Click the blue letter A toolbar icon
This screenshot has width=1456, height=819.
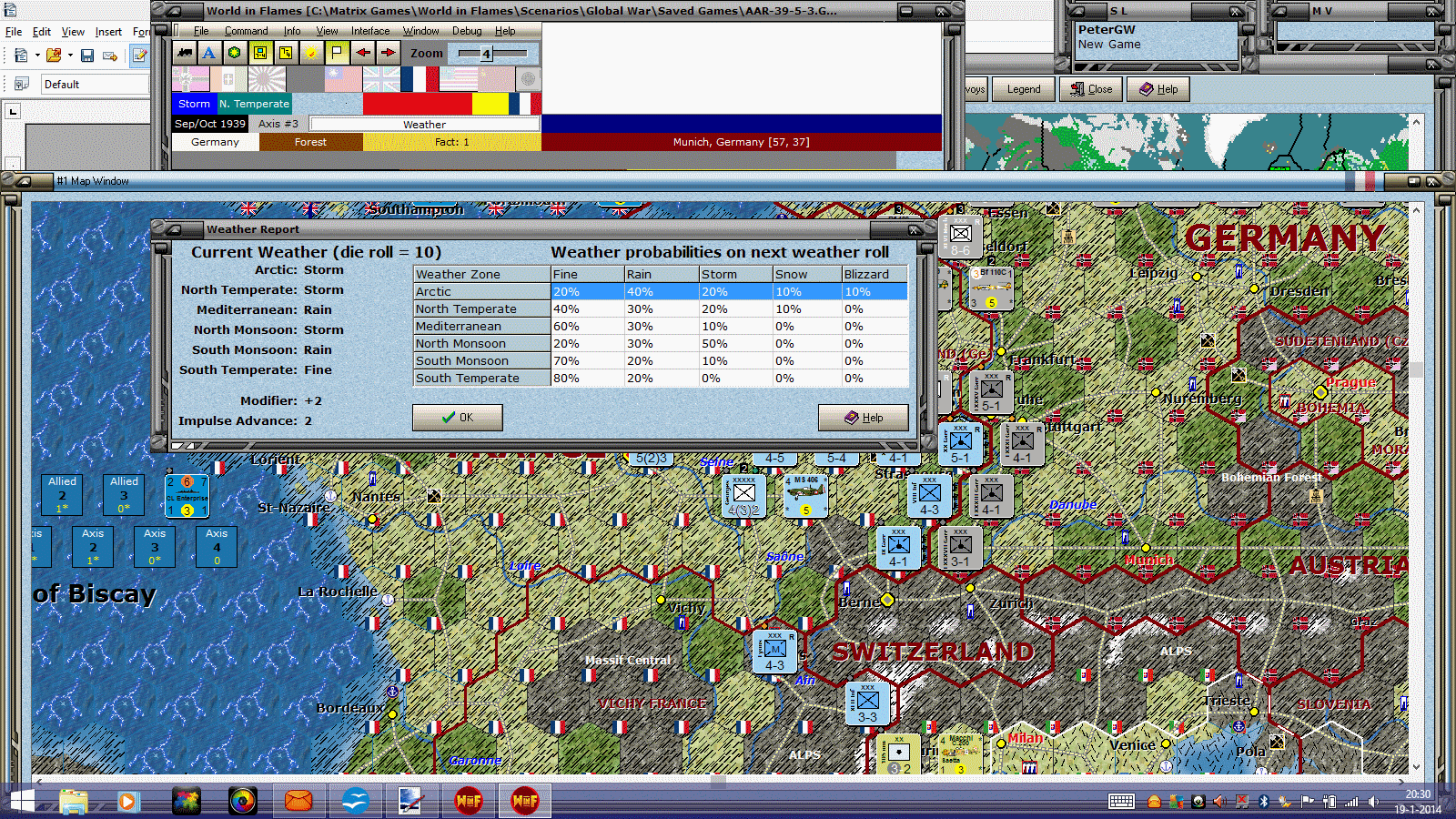pos(209,53)
